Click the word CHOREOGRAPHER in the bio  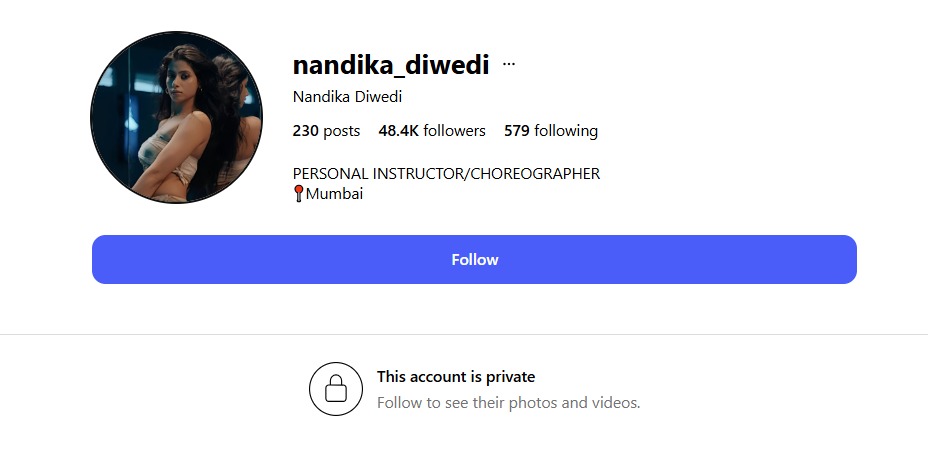coord(535,173)
